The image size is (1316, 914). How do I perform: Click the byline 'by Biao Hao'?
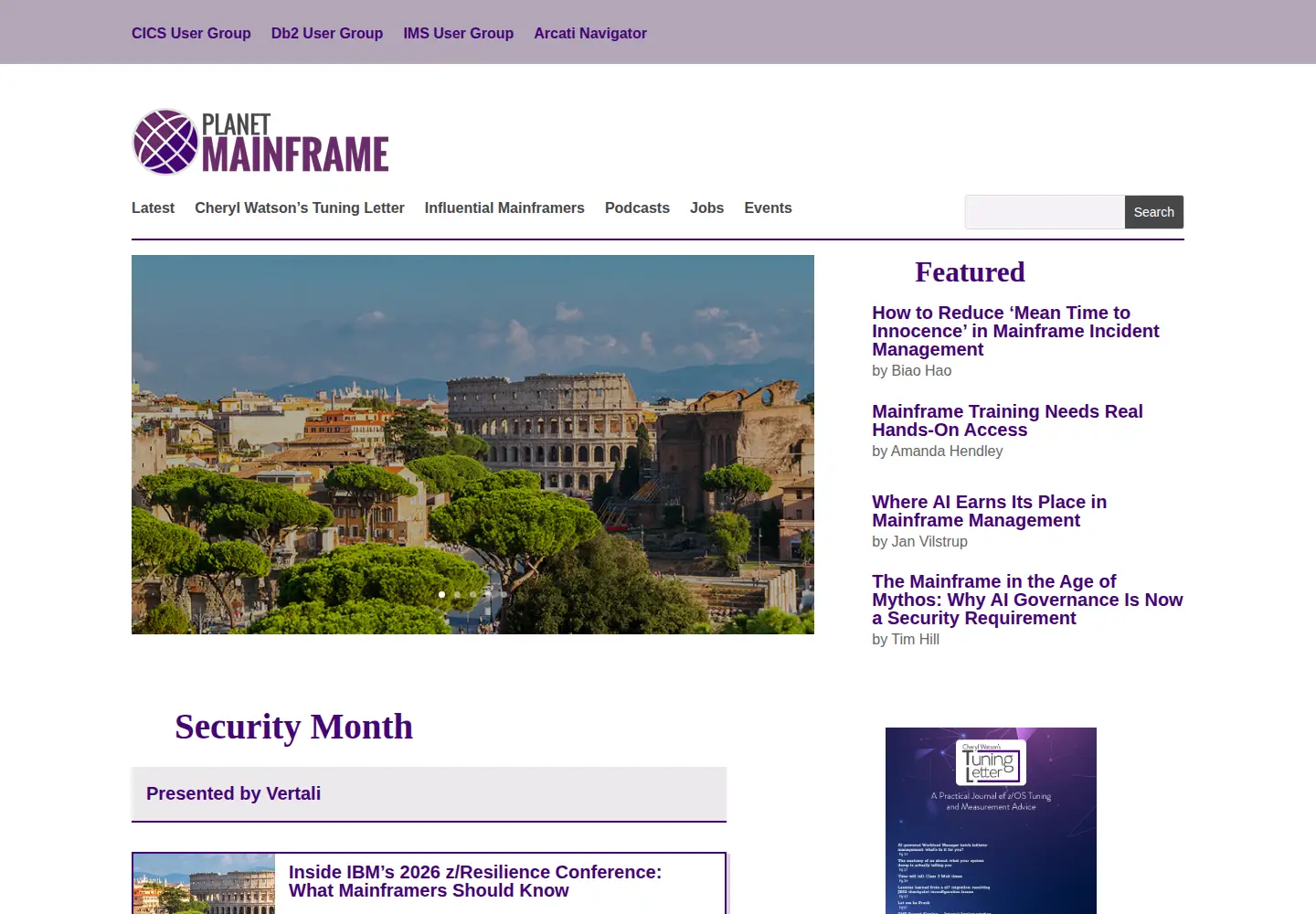pyautogui.click(x=912, y=371)
